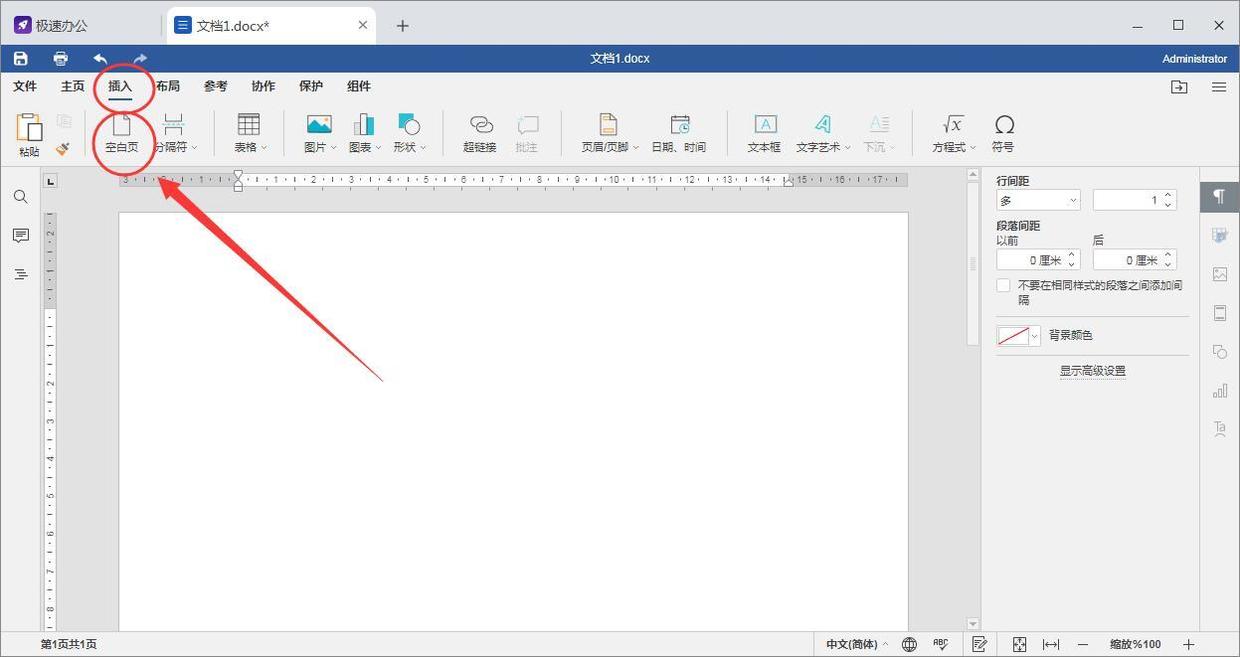
Task: Open table settings icon in right sidebar
Action: 1219,235
